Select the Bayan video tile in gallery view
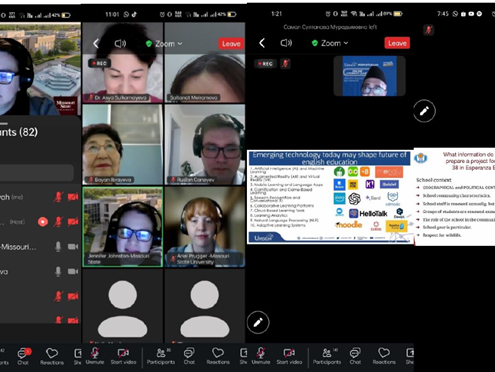This screenshot has height=372, width=495. coord(123,144)
